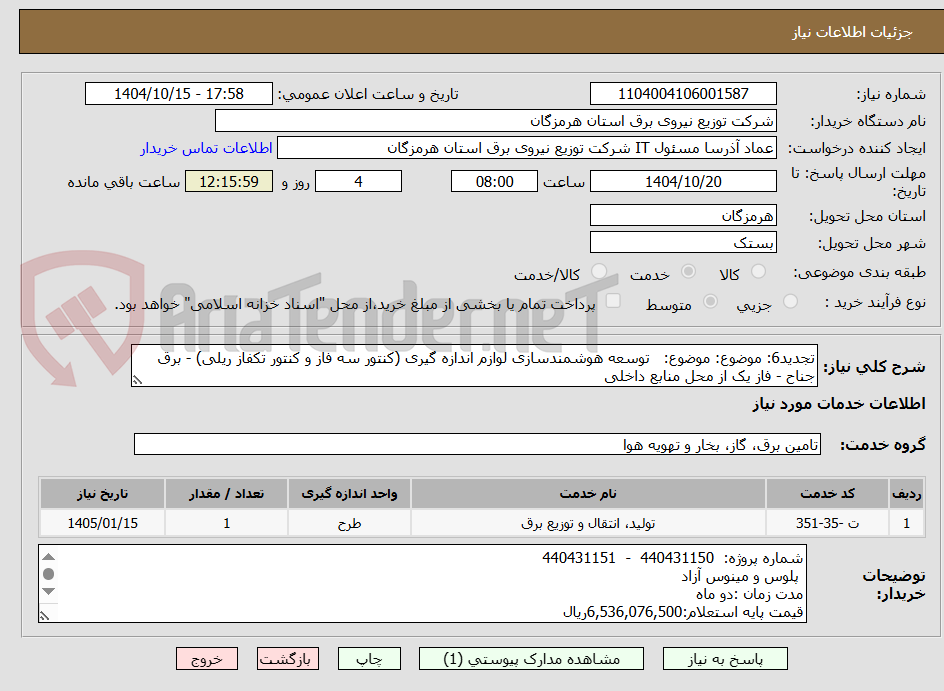
Task: Click table header 'کد خدمت'
Action: pos(827,494)
